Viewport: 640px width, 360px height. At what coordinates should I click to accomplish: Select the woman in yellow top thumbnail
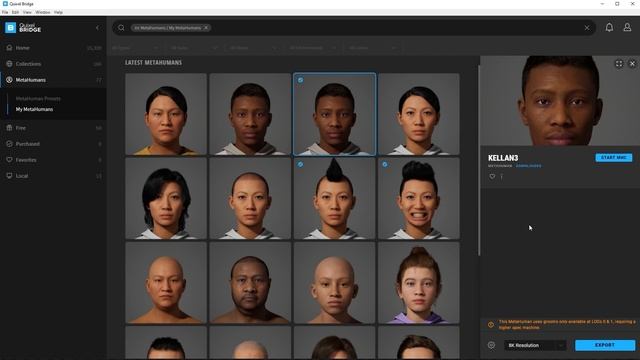tap(166, 114)
